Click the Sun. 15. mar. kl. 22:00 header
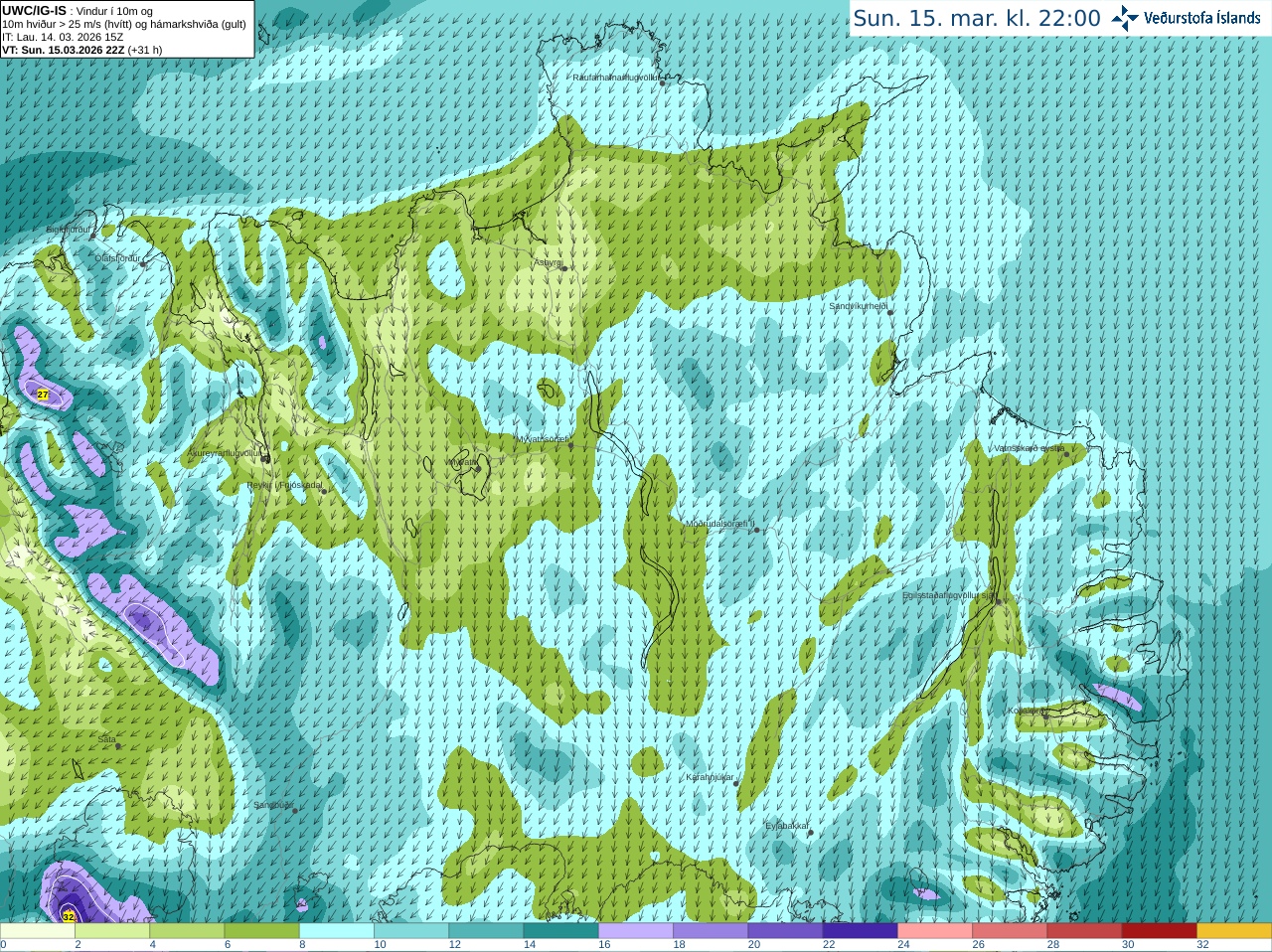Image resolution: width=1272 pixels, height=952 pixels. point(977,18)
